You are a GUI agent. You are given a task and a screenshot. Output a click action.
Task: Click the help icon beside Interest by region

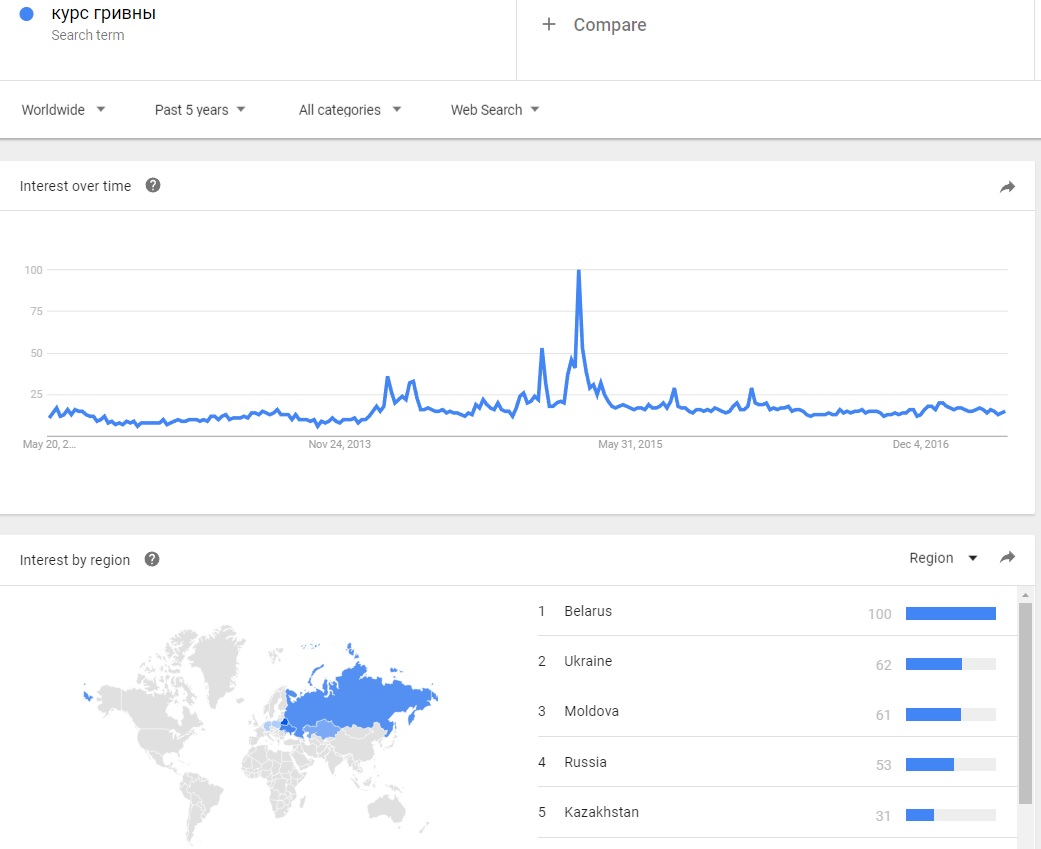pos(152,559)
